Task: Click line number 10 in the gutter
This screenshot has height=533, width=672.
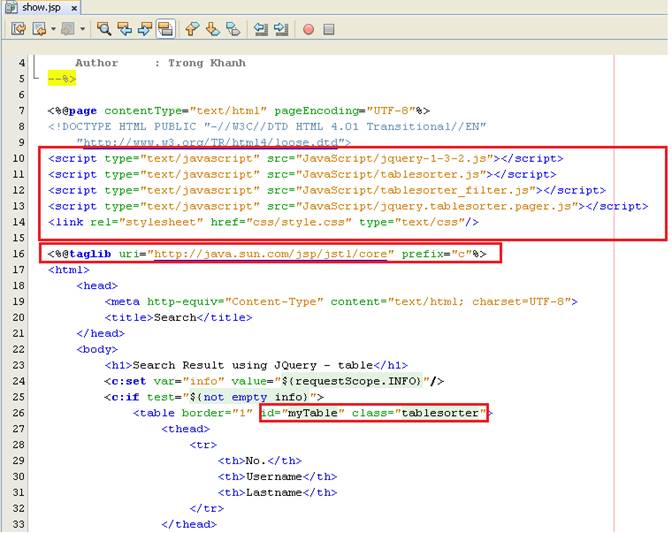Action: [x=18, y=158]
